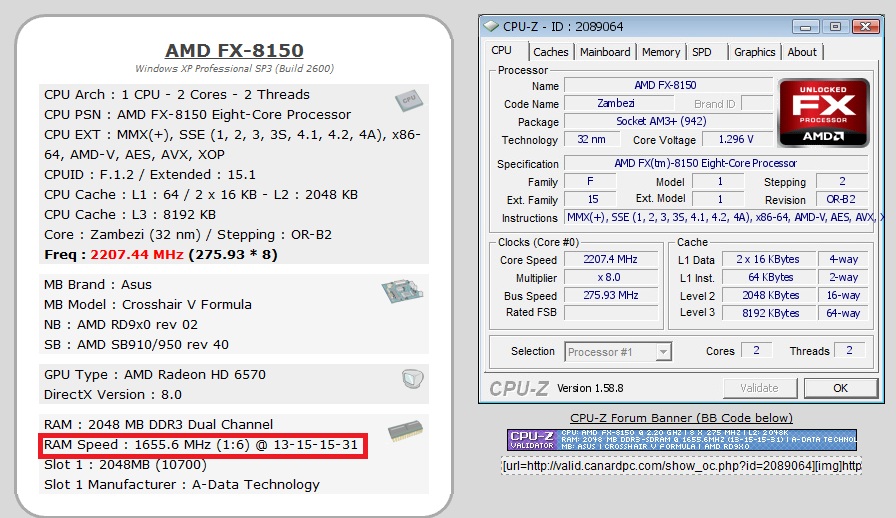
Task: Click the L1 Data value 2 x 16 KBytes
Action: click(x=768, y=260)
